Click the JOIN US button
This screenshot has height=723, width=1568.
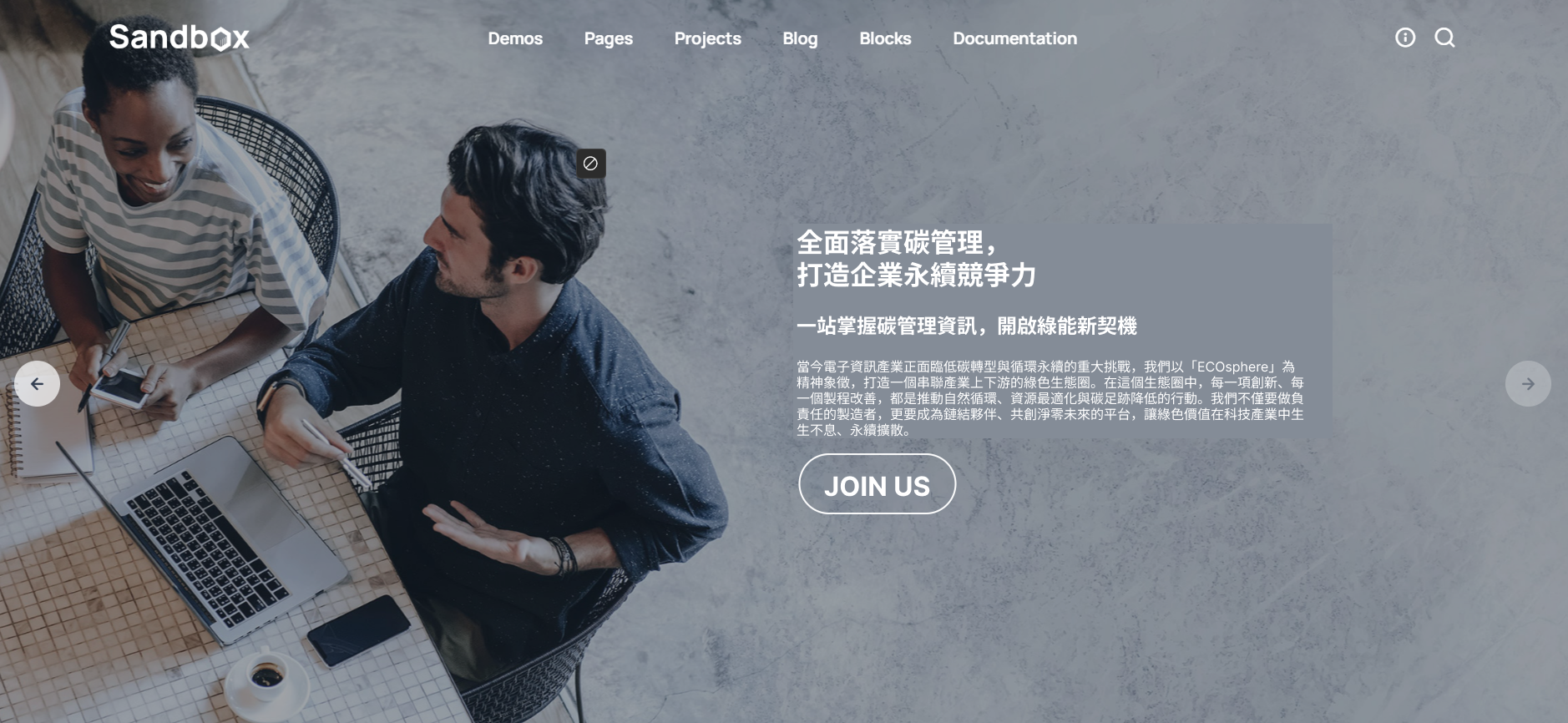878,484
